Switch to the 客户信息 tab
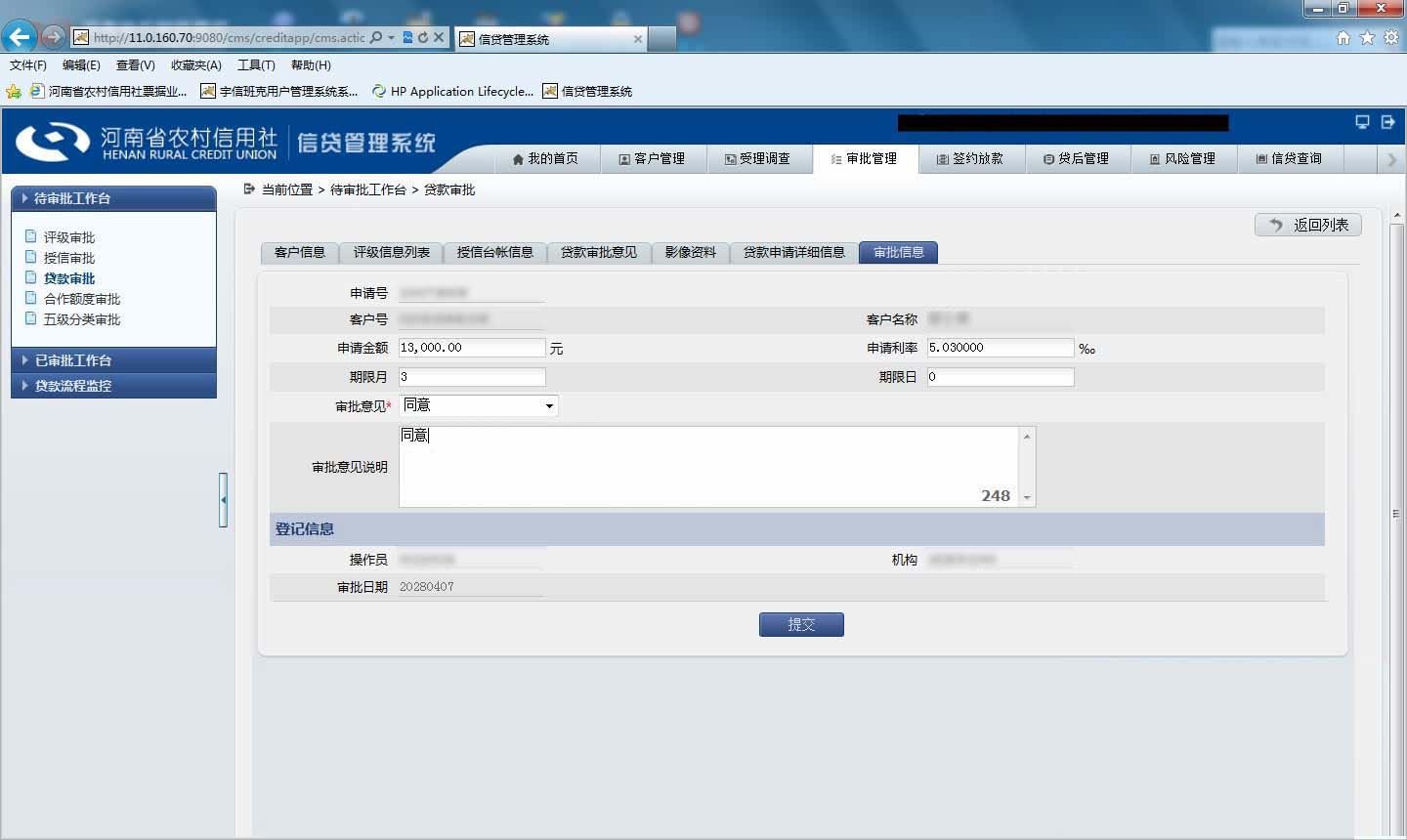Viewport: 1407px width, 840px height. [300, 252]
